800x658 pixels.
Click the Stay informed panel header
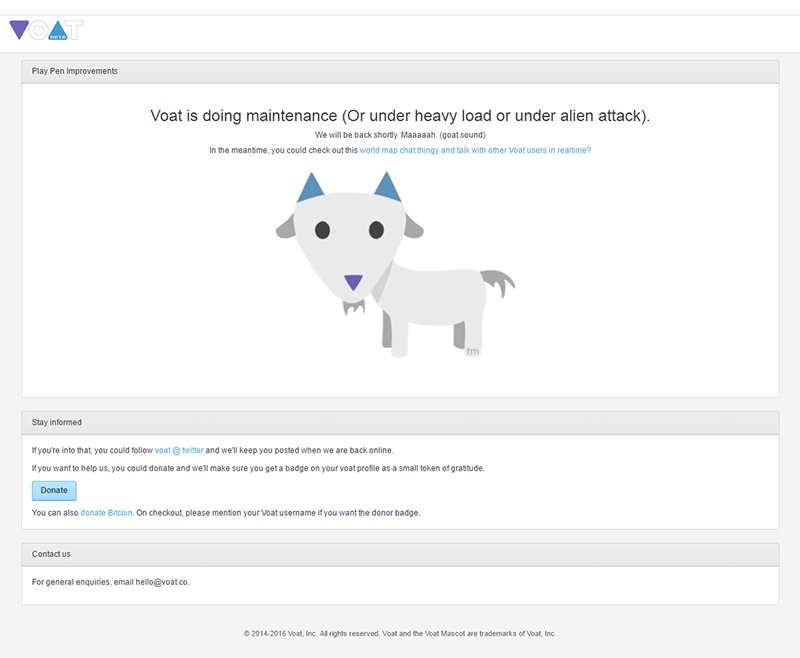click(x=400, y=422)
